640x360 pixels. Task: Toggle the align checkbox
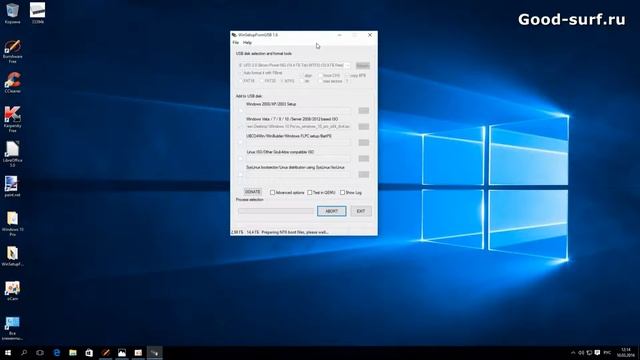[x=302, y=76]
